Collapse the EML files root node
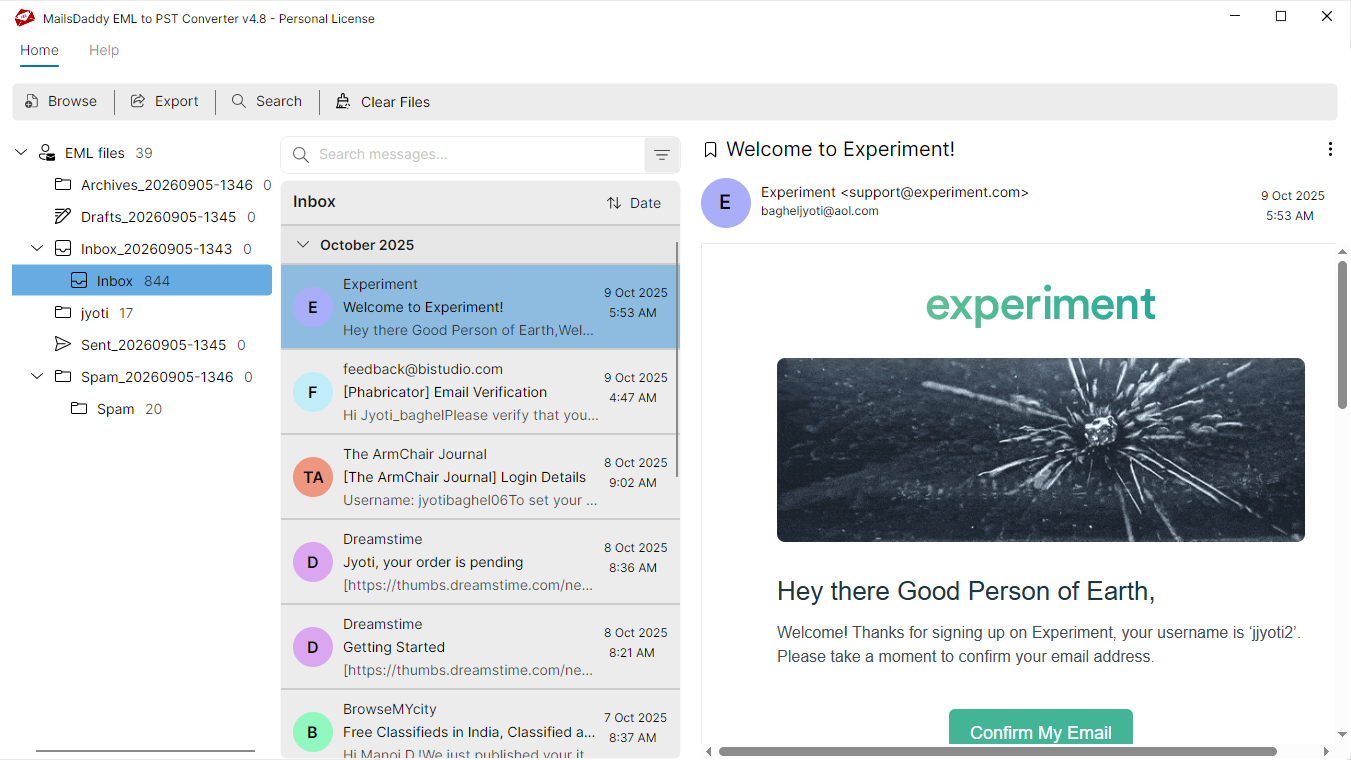The image size is (1351, 760). coord(22,153)
